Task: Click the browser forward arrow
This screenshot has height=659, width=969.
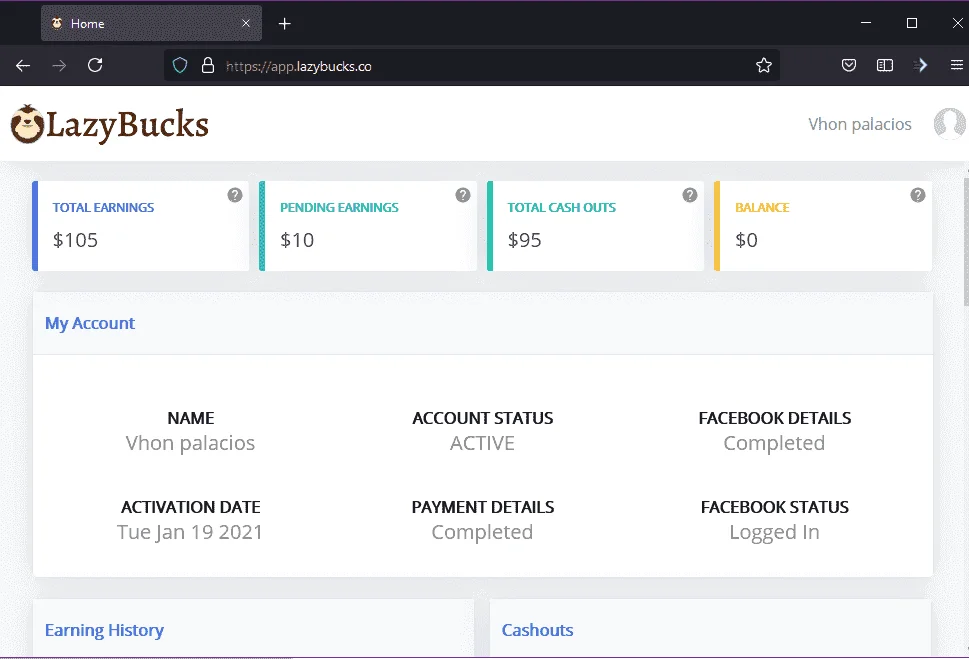Action: click(59, 66)
